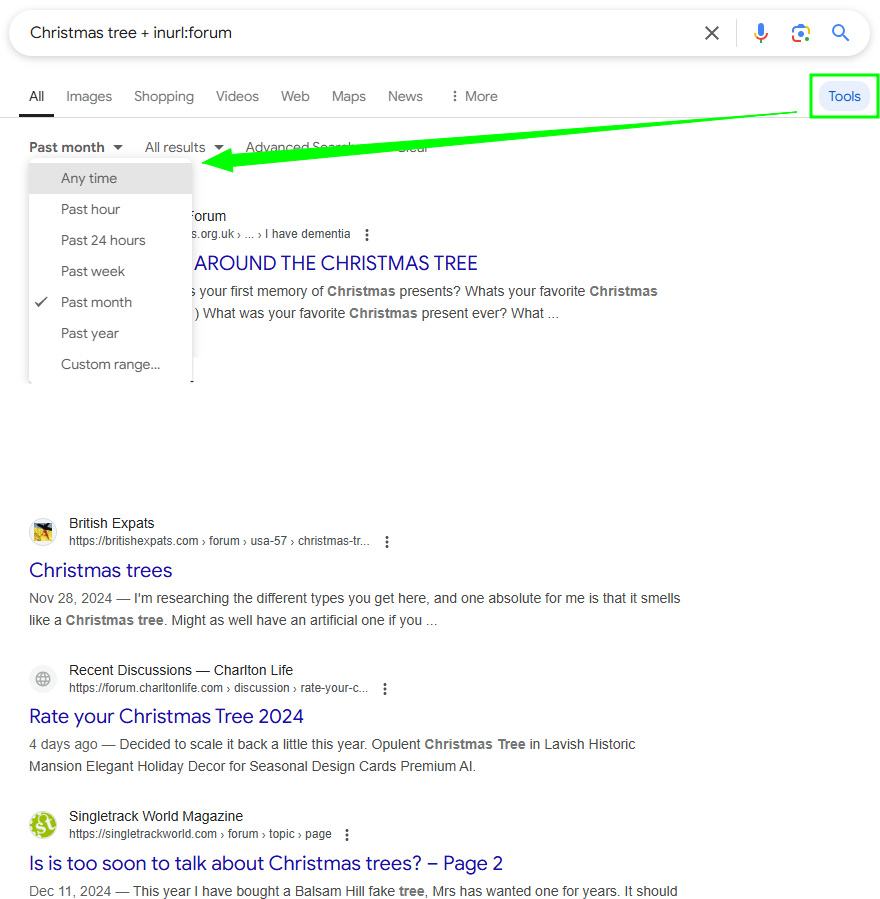Viewport: 880px width, 899px height.
Task: Open Google Lens image search icon
Action: click(800, 33)
